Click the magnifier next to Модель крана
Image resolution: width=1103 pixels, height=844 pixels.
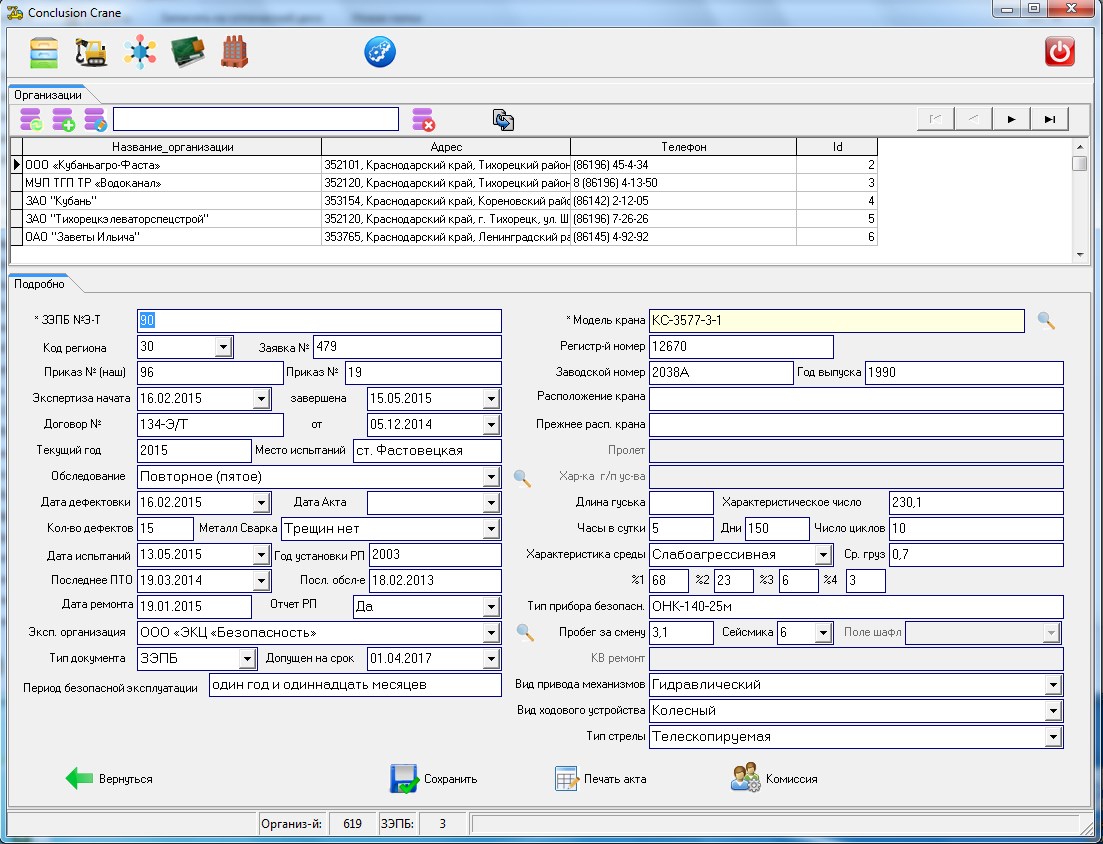tap(1045, 321)
